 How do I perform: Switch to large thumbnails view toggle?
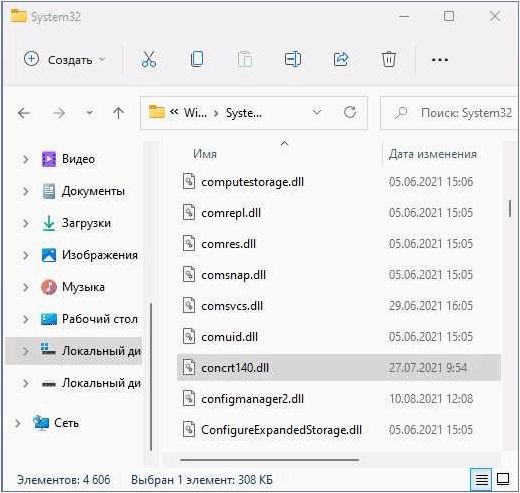tap(503, 479)
